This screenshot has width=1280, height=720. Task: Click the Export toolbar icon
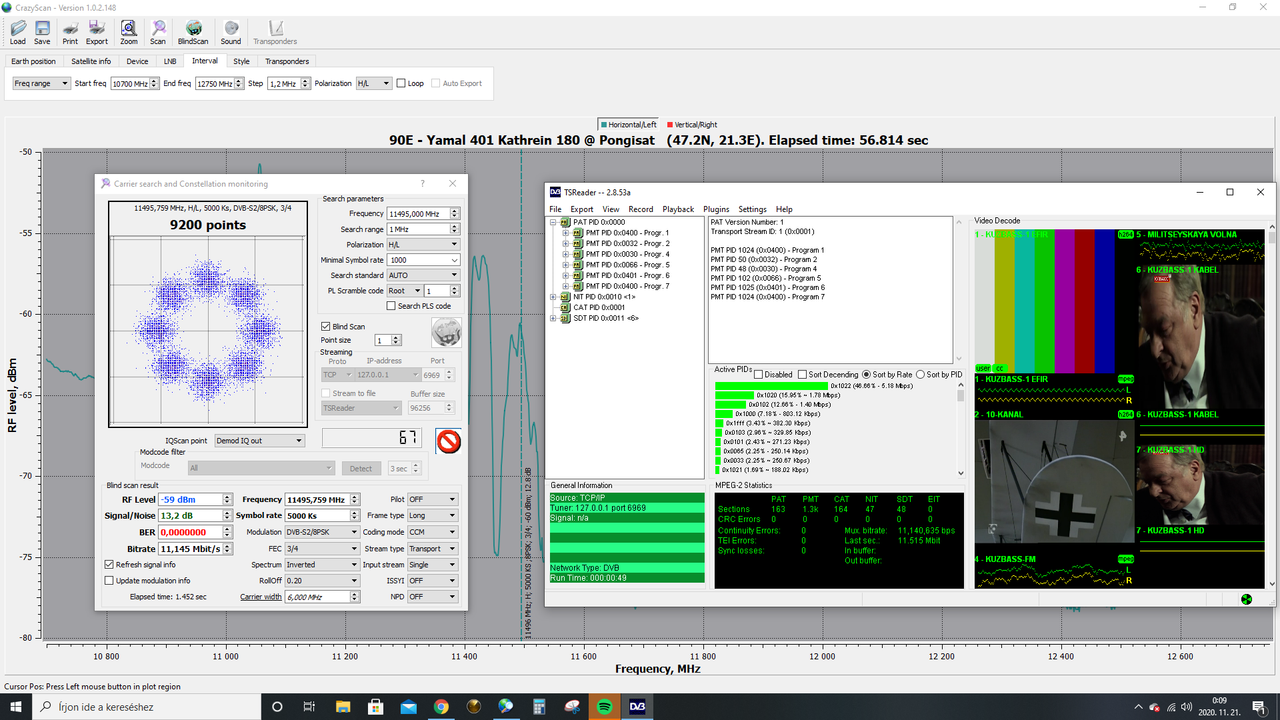tap(97, 33)
